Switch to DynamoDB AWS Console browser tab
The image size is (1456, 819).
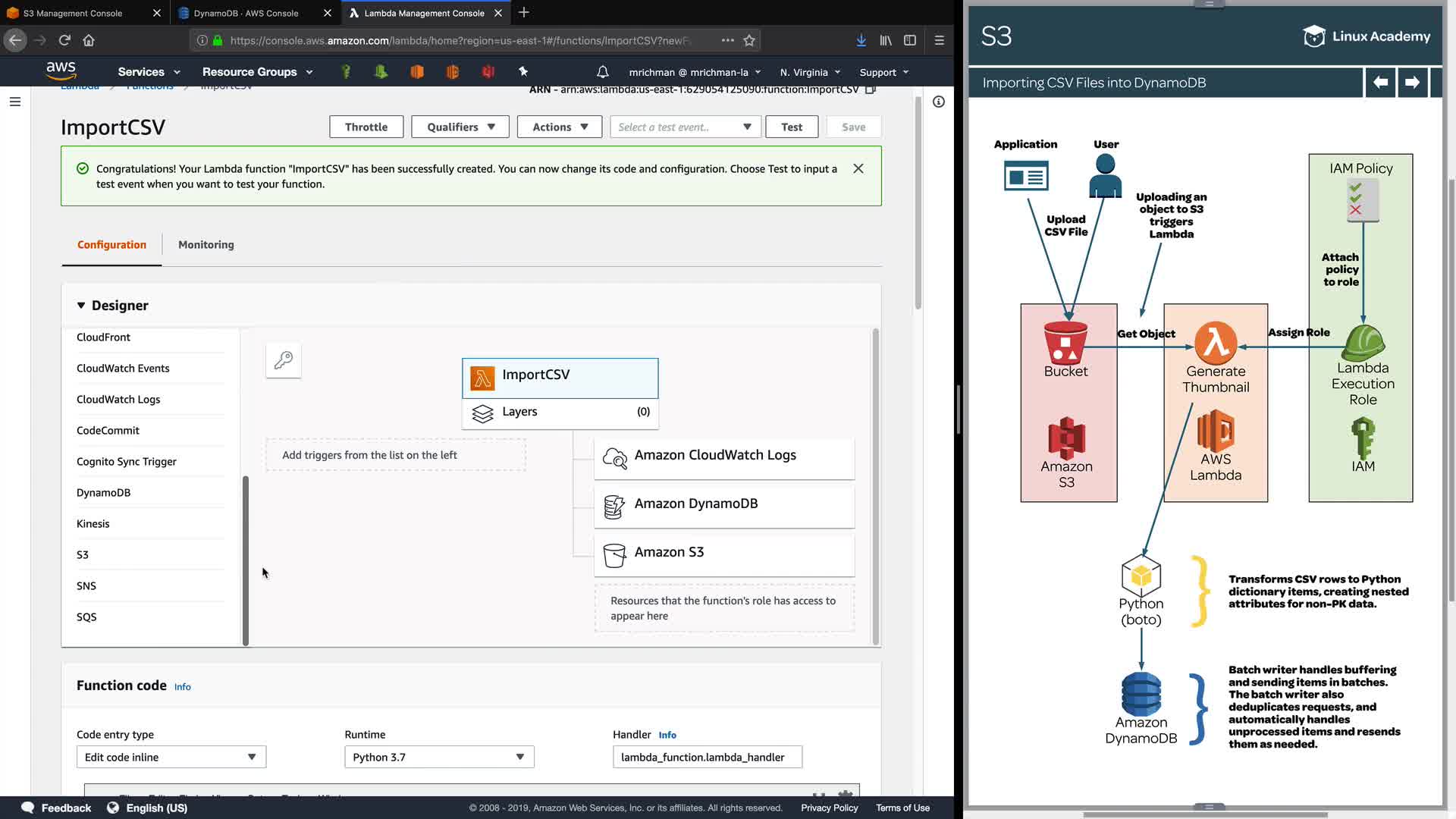[x=246, y=13]
